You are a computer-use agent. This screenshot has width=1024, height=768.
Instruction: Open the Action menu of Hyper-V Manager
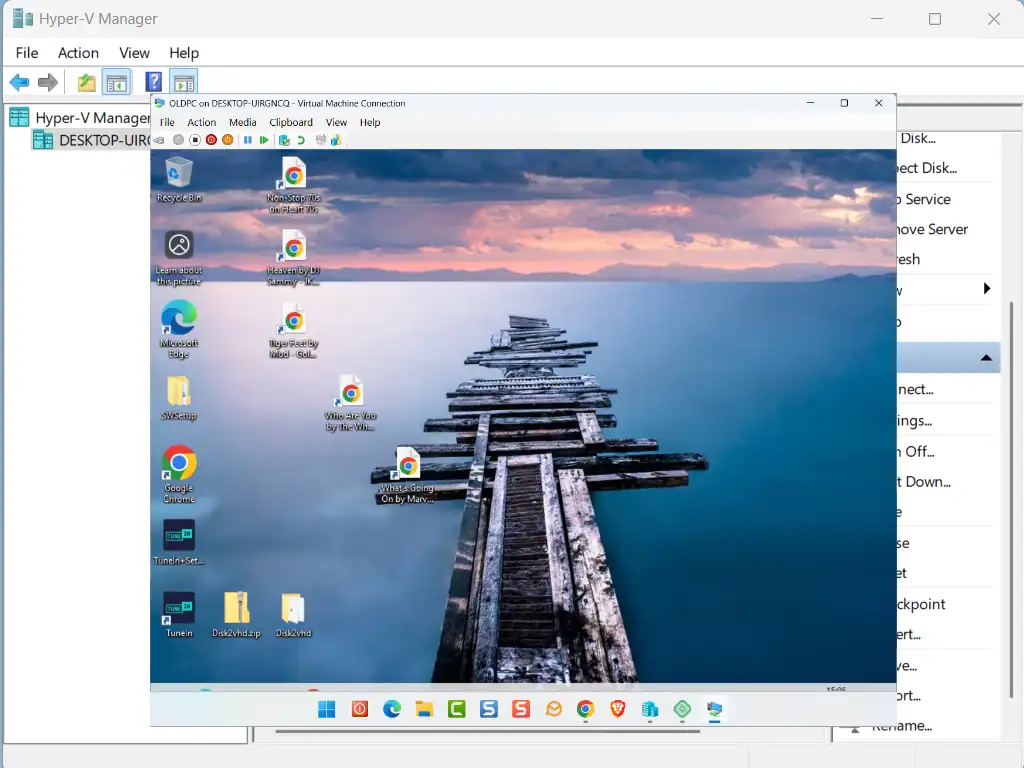[78, 53]
